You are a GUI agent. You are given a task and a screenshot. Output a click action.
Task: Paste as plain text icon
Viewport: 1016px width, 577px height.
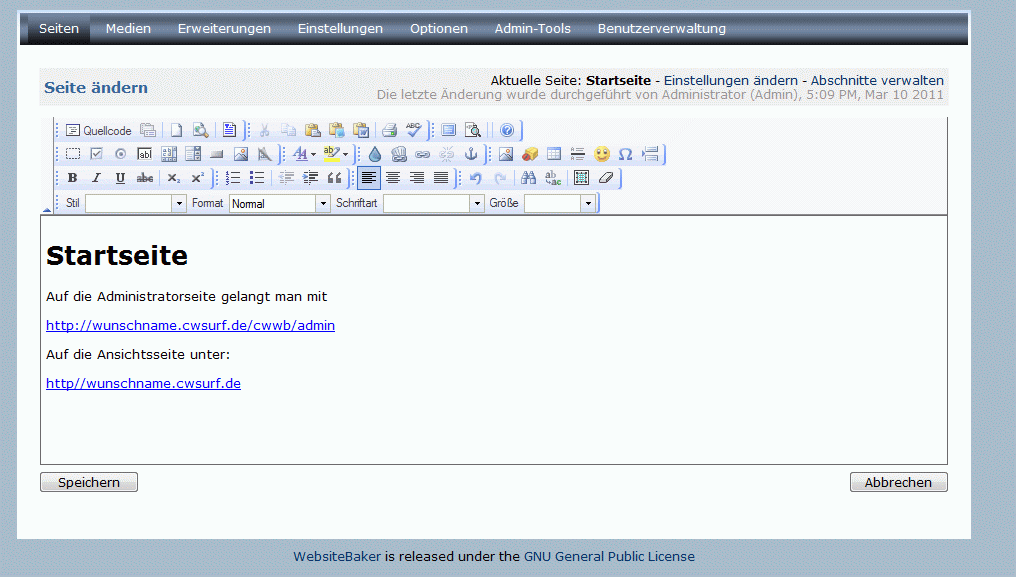point(336,130)
